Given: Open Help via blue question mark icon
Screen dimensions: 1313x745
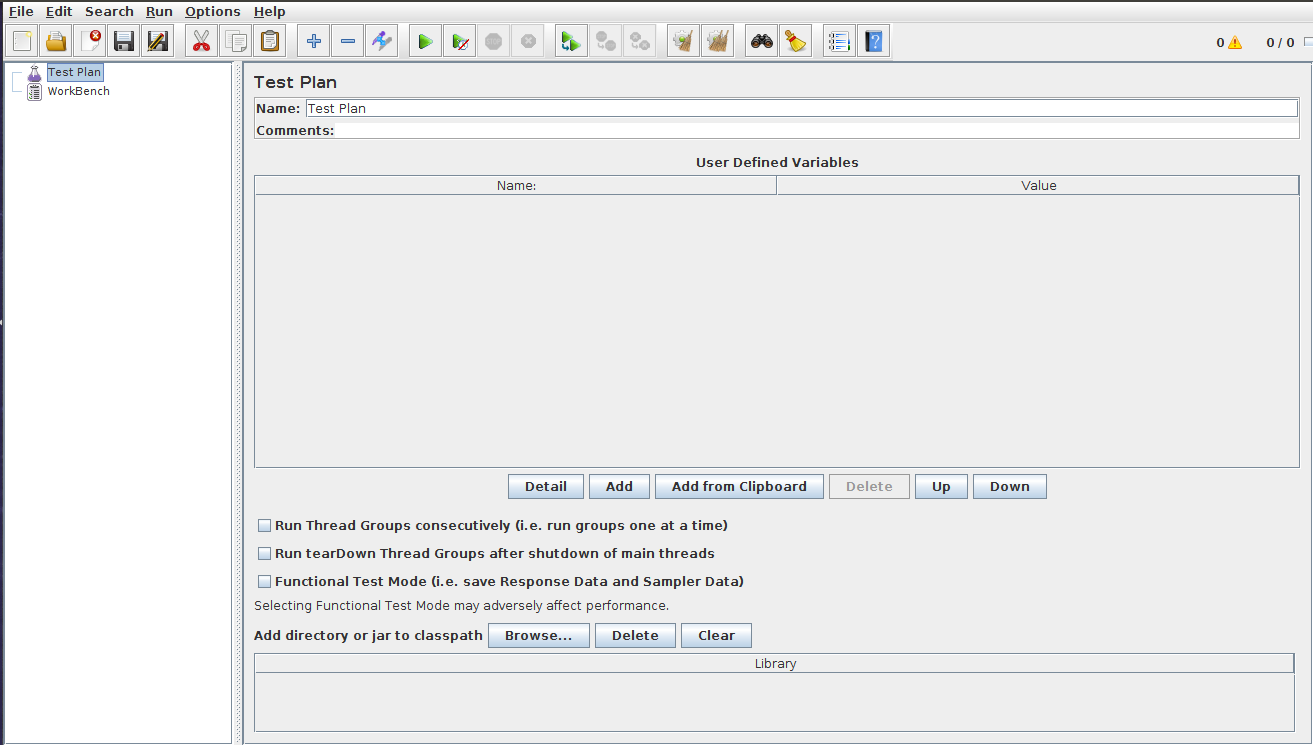Looking at the screenshot, I should (873, 42).
